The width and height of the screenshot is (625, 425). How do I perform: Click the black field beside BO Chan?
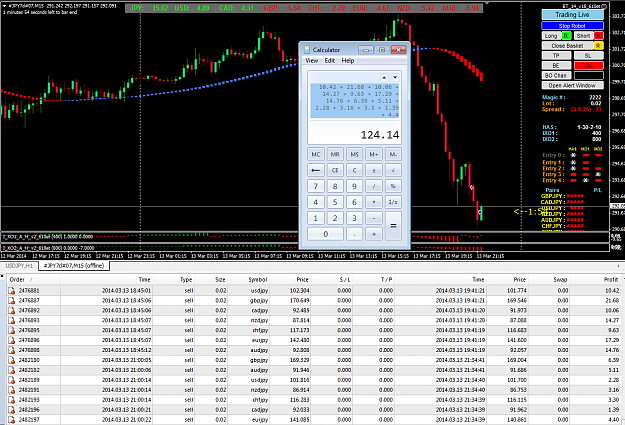tap(588, 75)
